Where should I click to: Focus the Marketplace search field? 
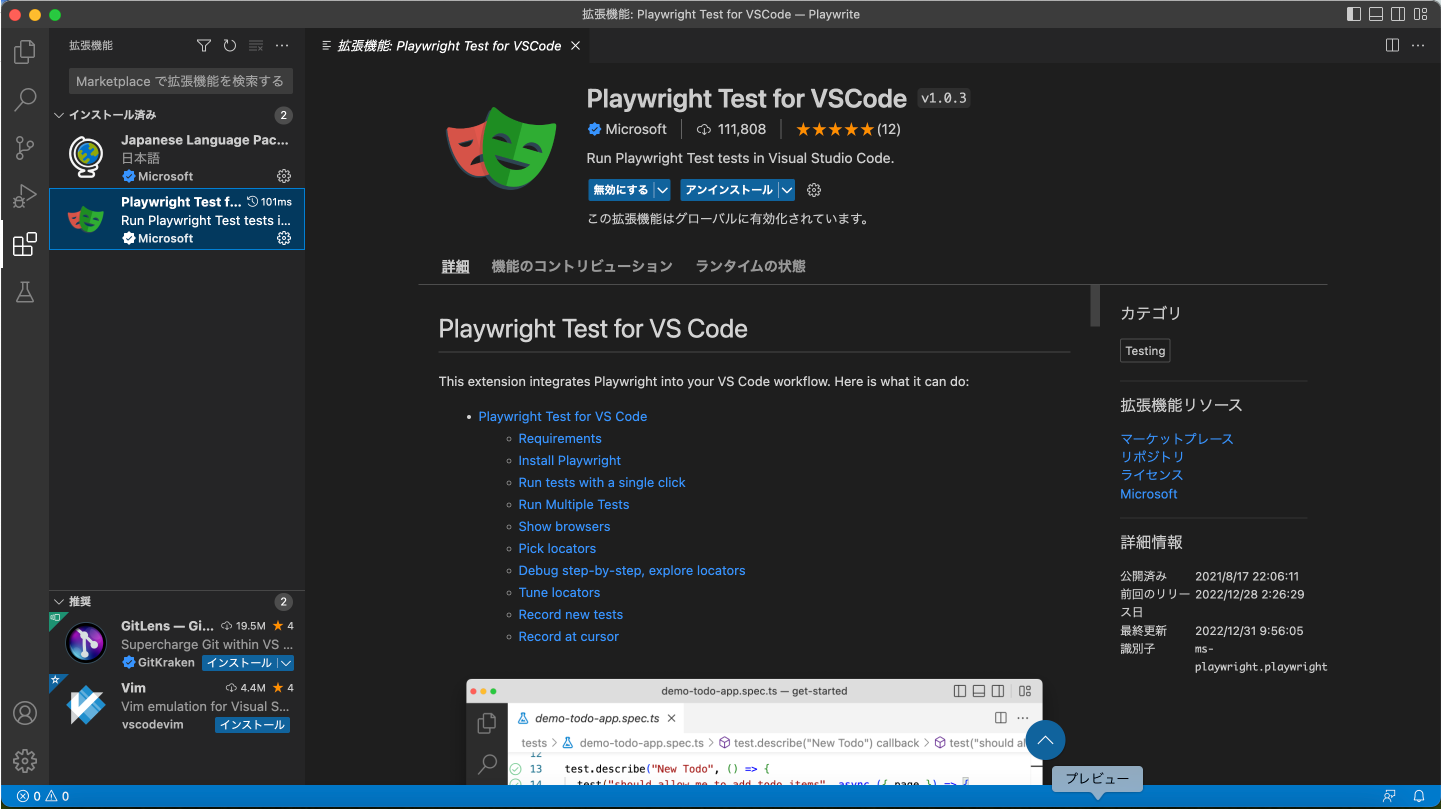pos(180,81)
